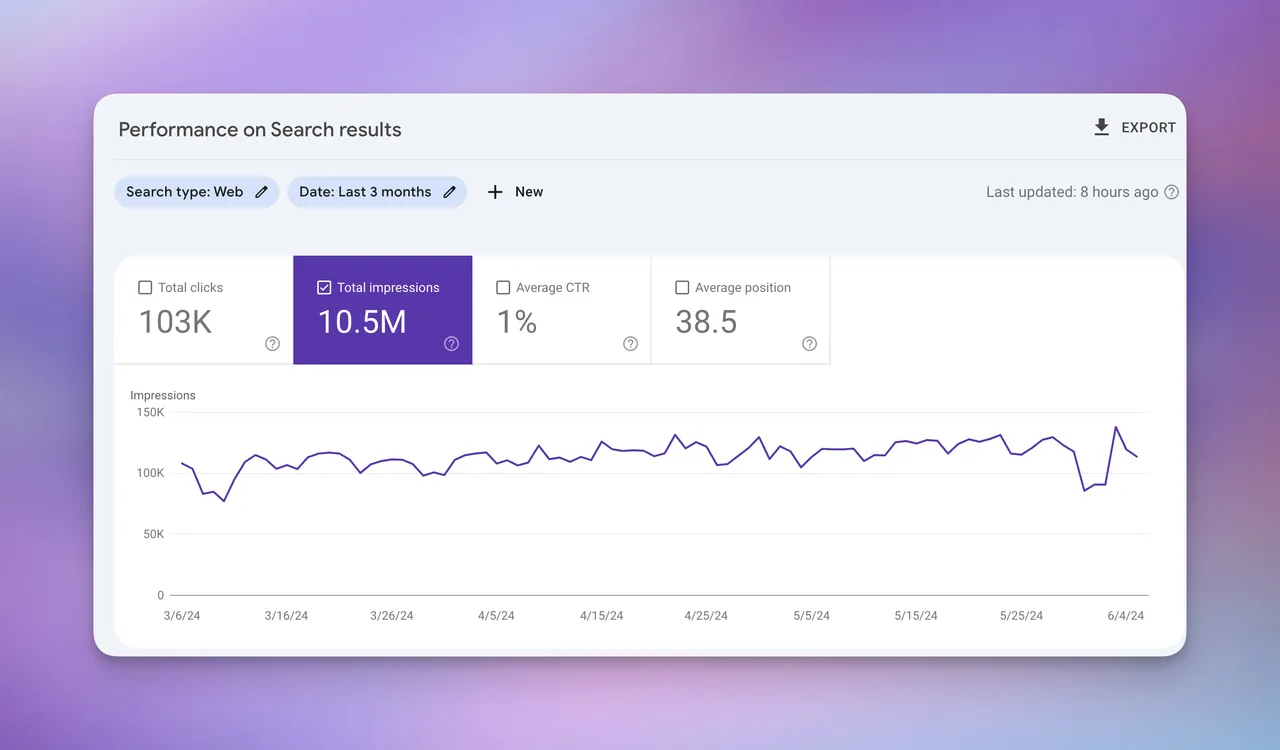Click the Impressions chart axis label
1280x750 pixels.
coord(163,395)
